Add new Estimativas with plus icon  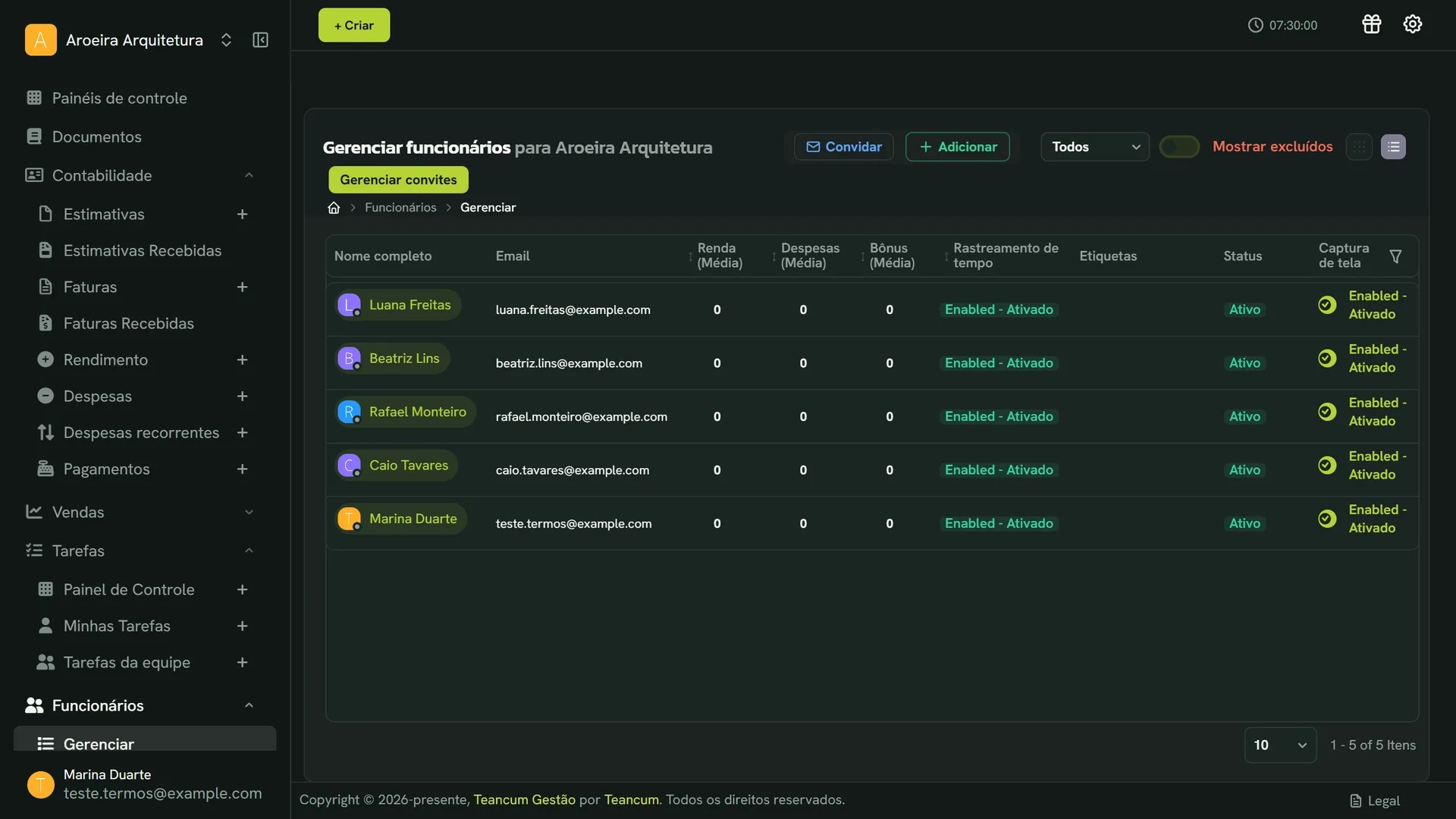242,215
